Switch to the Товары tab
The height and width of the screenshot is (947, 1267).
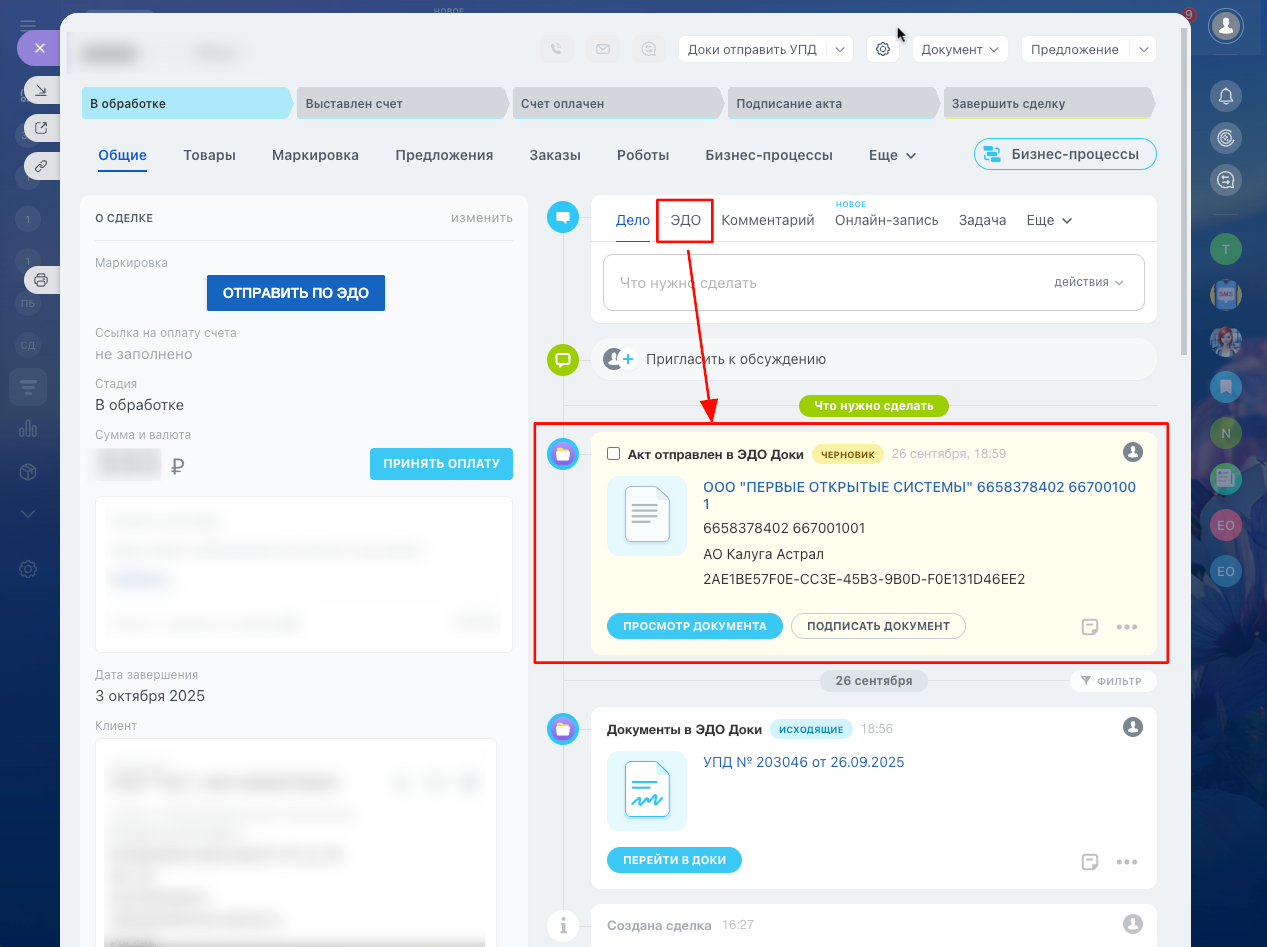(209, 155)
